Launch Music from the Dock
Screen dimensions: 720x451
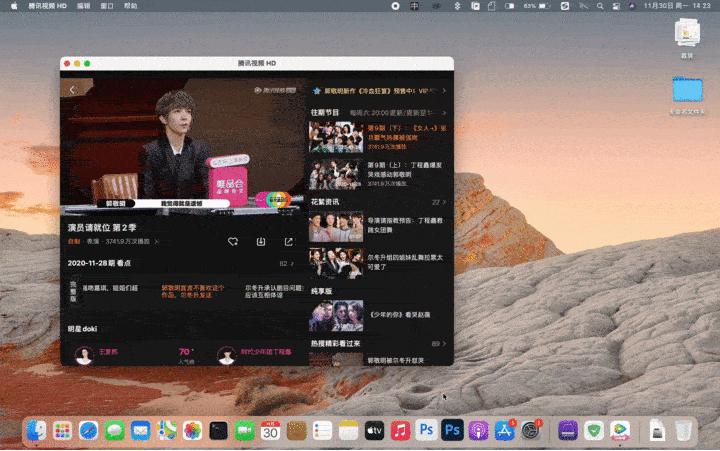(x=400, y=431)
